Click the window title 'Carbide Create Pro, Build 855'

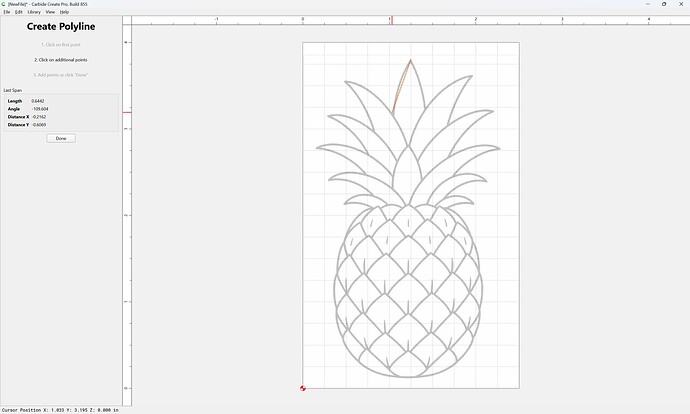59,4
